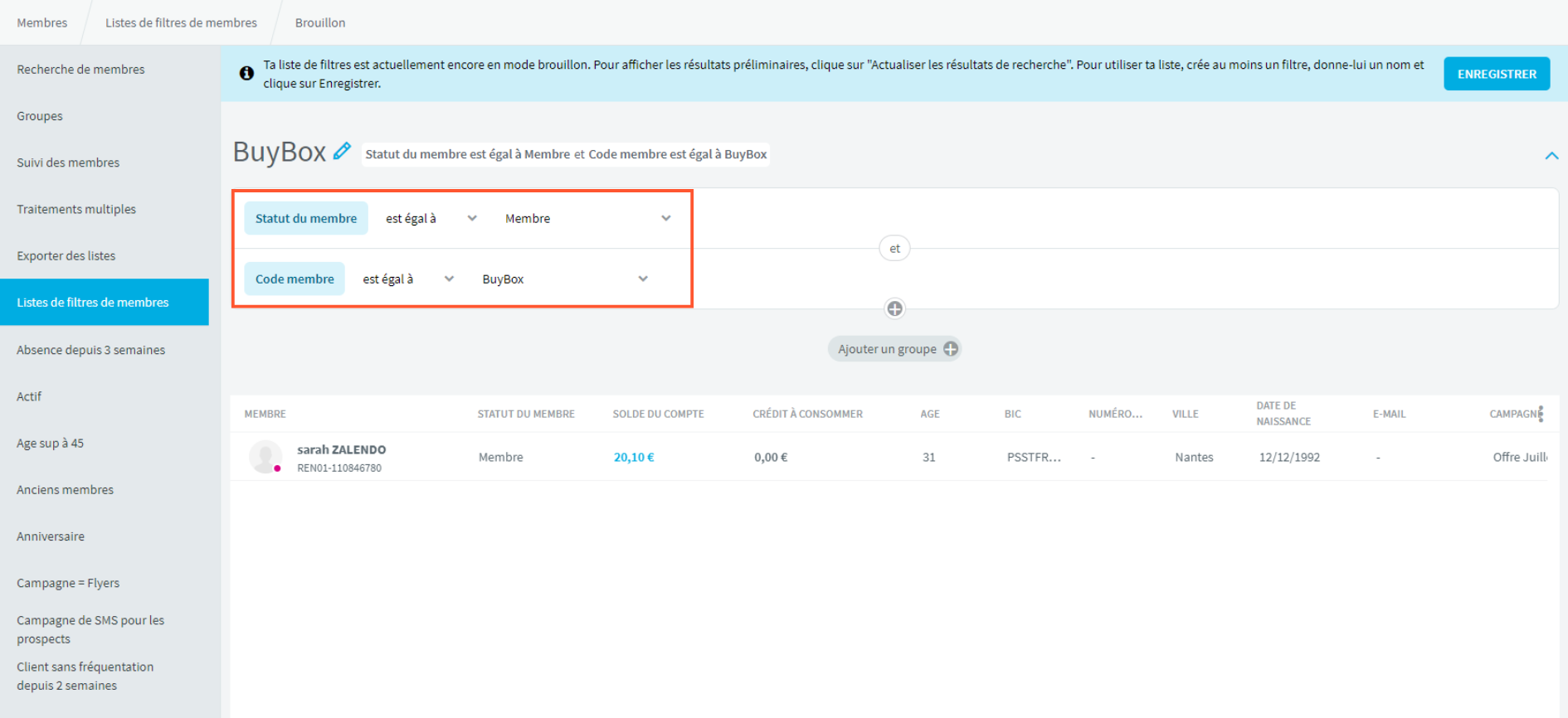
Task: Sort by the VILLE column header
Action: pos(1185,414)
